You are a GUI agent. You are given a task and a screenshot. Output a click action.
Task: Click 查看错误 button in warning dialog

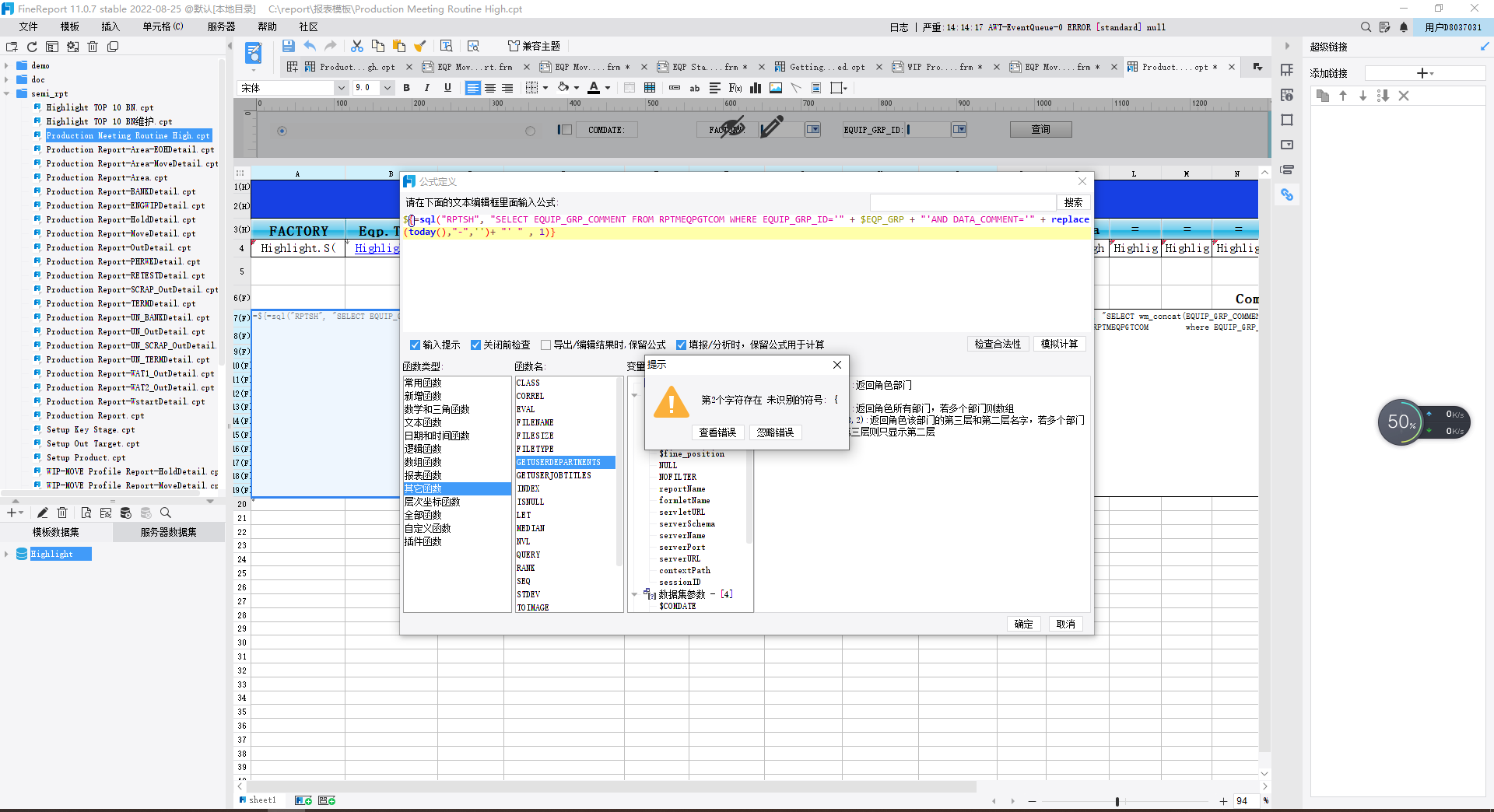click(x=717, y=432)
